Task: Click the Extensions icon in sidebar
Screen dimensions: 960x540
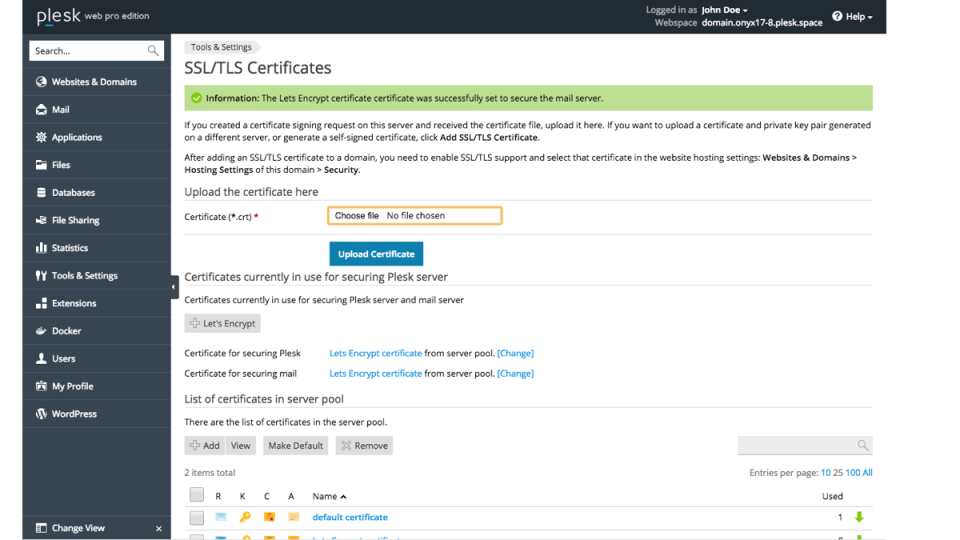Action: coord(41,303)
